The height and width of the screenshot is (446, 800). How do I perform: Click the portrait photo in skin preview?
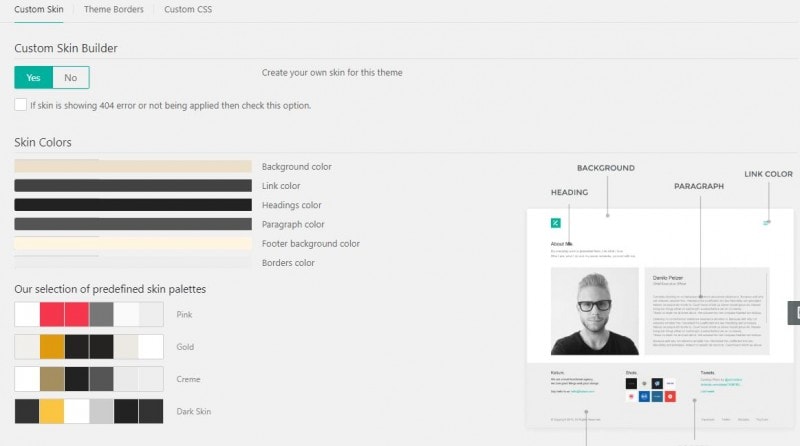pyautogui.click(x=594, y=310)
